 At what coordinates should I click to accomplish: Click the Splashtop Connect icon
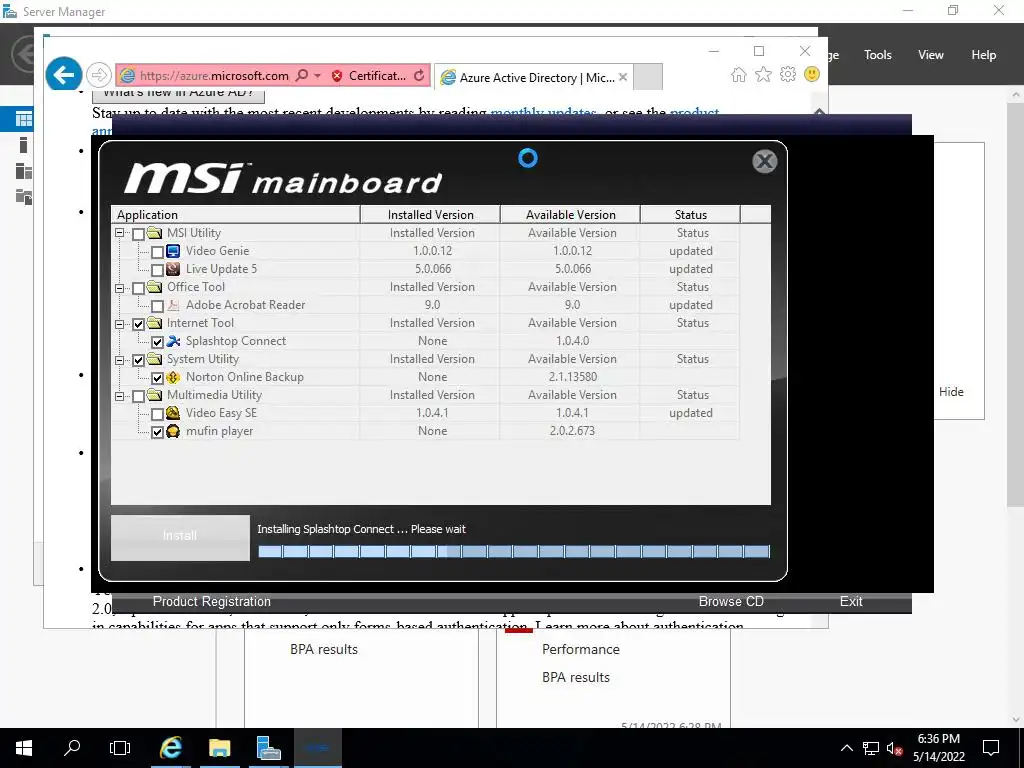click(173, 341)
